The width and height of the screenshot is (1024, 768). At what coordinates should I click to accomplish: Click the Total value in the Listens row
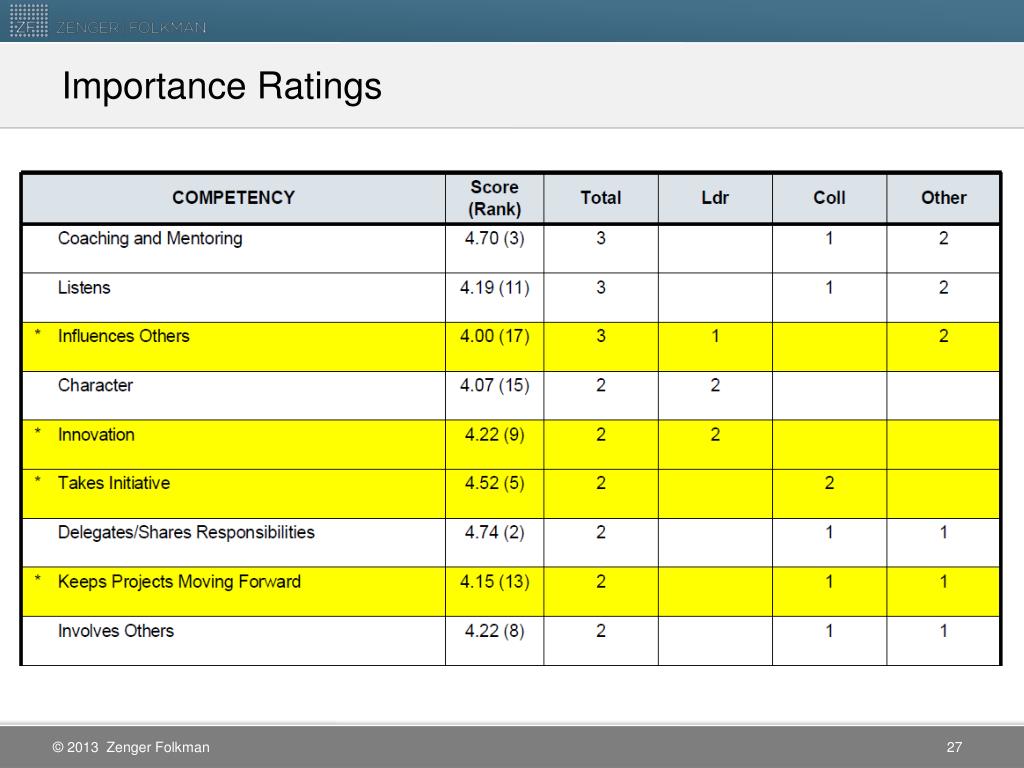pyautogui.click(x=601, y=287)
